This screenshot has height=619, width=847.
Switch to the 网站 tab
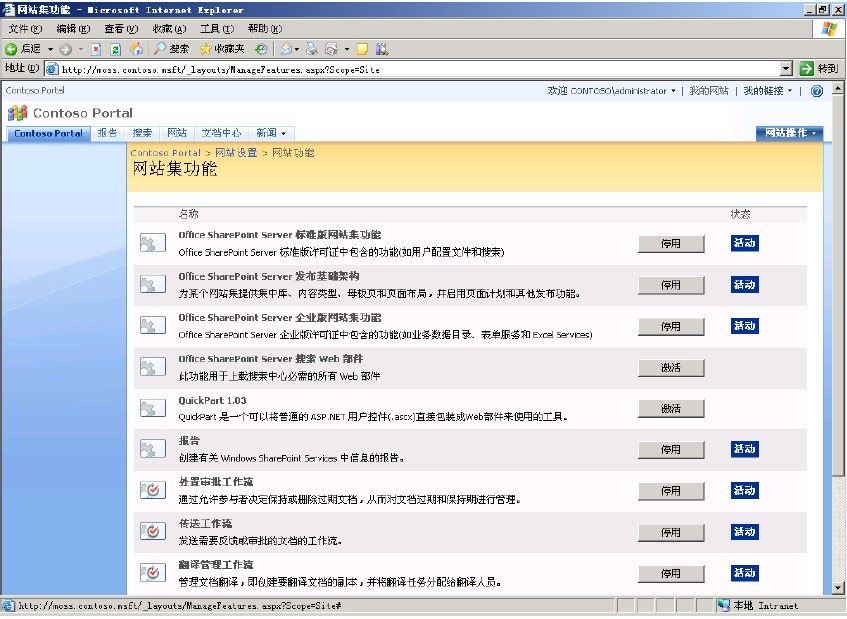177,133
